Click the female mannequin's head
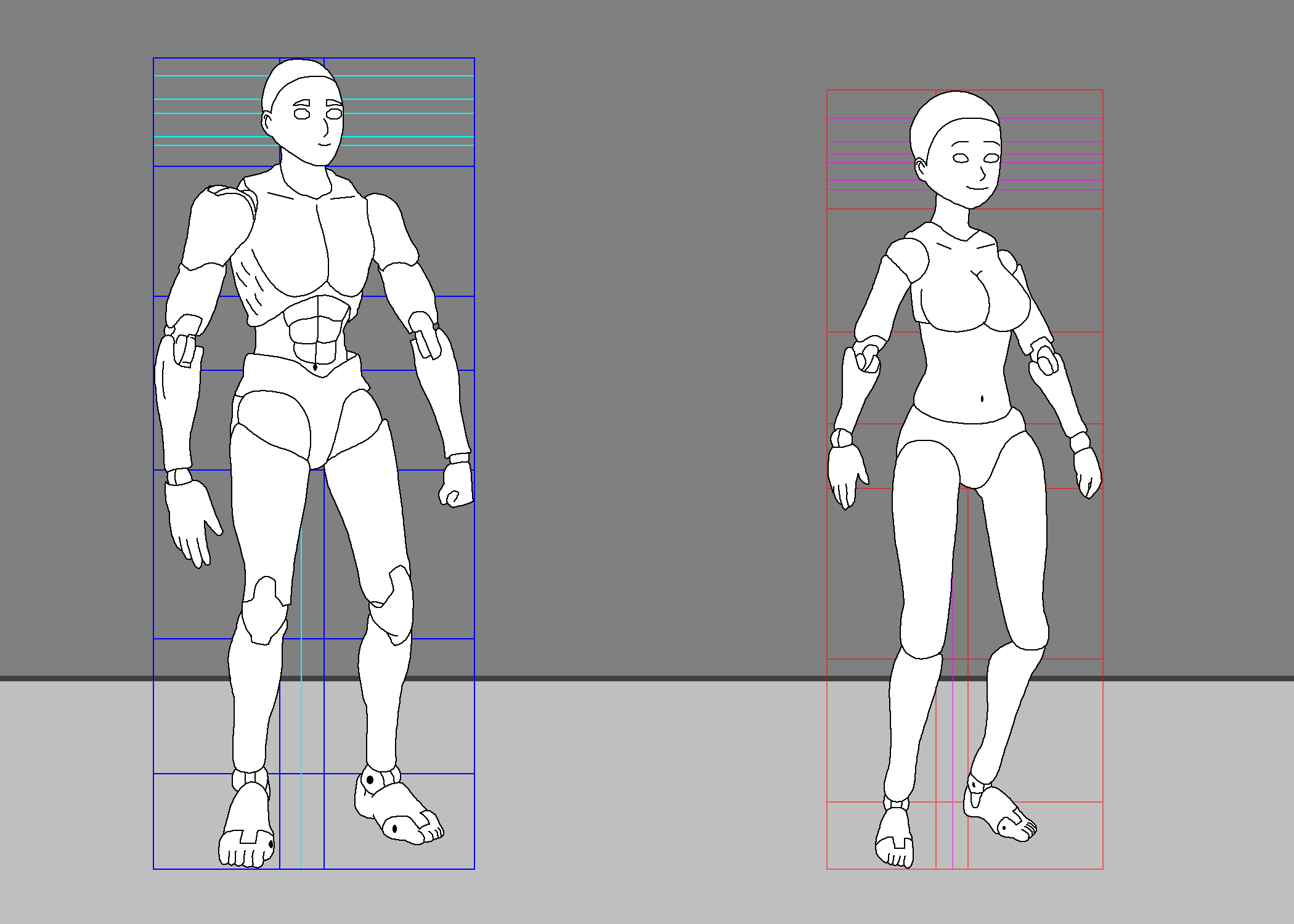The width and height of the screenshot is (1294, 924). tap(956, 150)
